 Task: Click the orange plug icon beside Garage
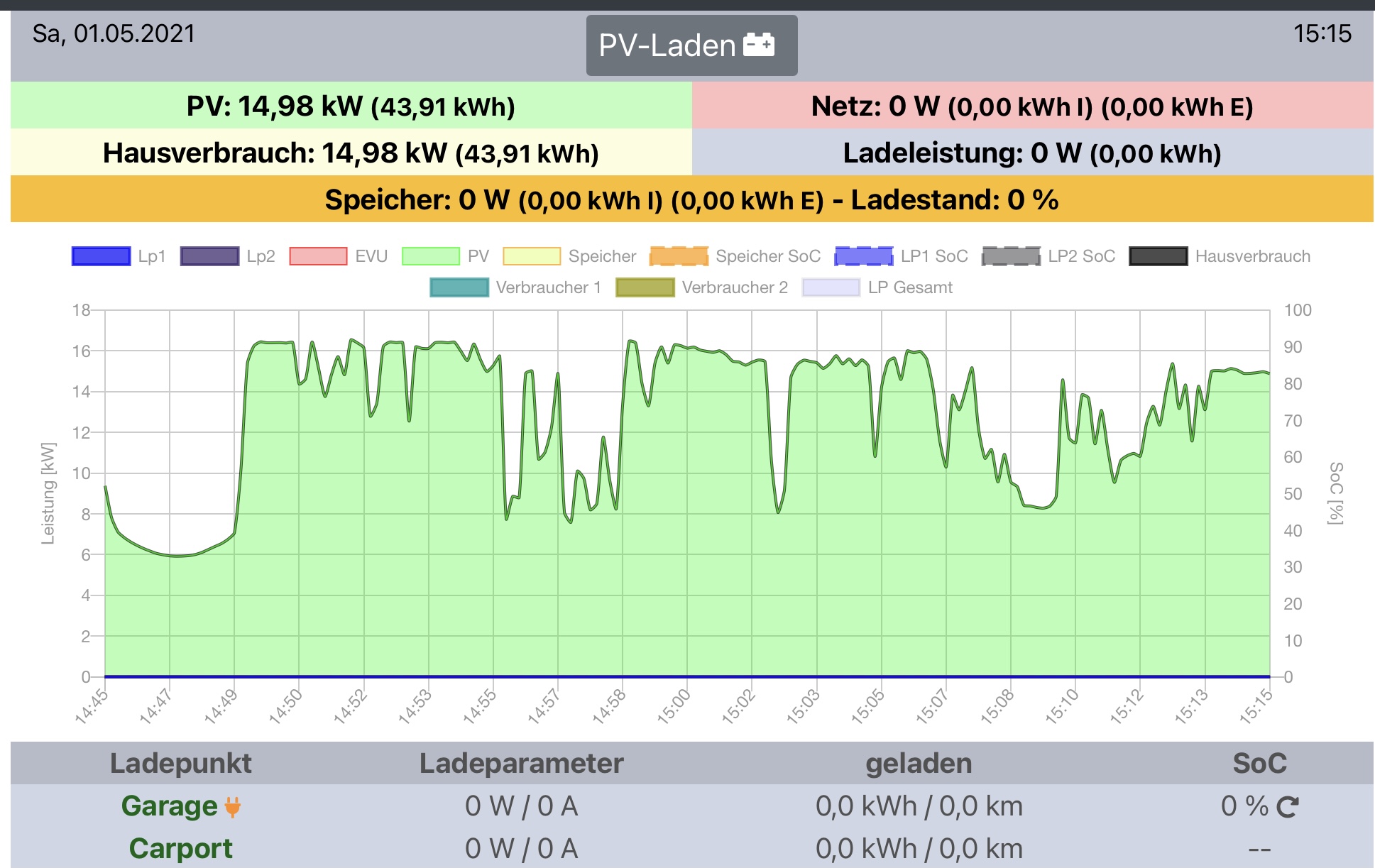[233, 807]
